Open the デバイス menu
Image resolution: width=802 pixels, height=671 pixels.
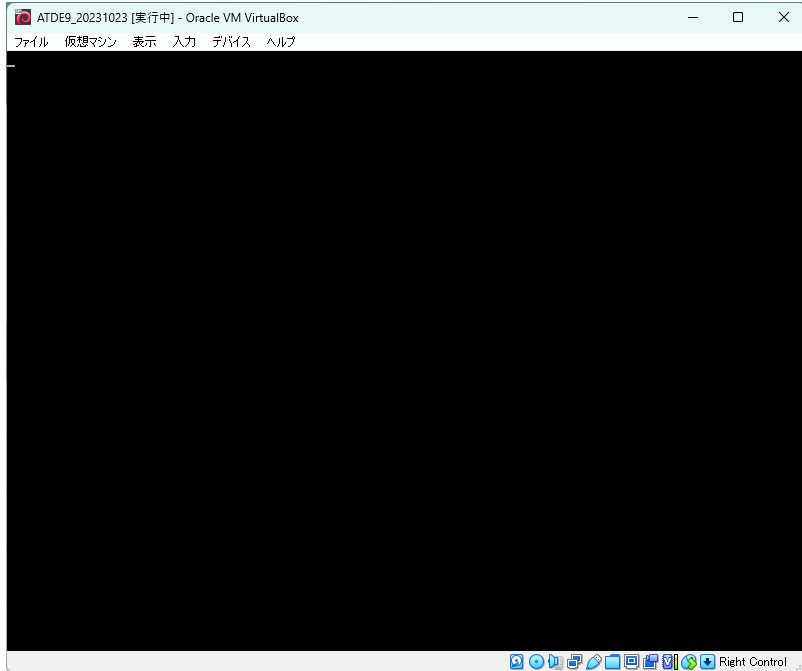(231, 42)
